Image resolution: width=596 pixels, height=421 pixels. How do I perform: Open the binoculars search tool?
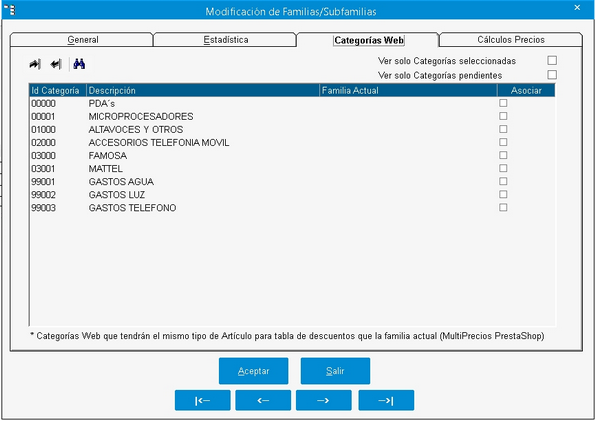pyautogui.click(x=79, y=64)
